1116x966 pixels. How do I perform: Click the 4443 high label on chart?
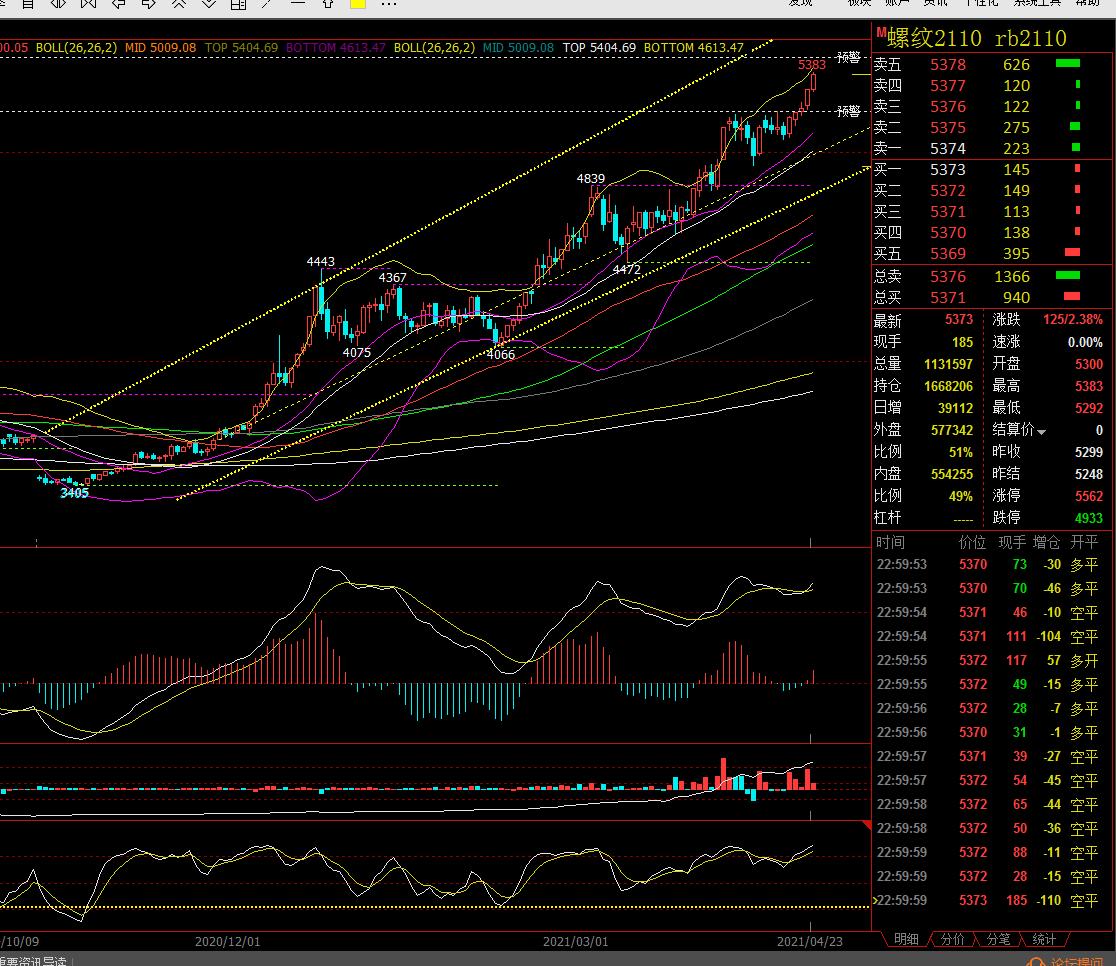pos(320,261)
